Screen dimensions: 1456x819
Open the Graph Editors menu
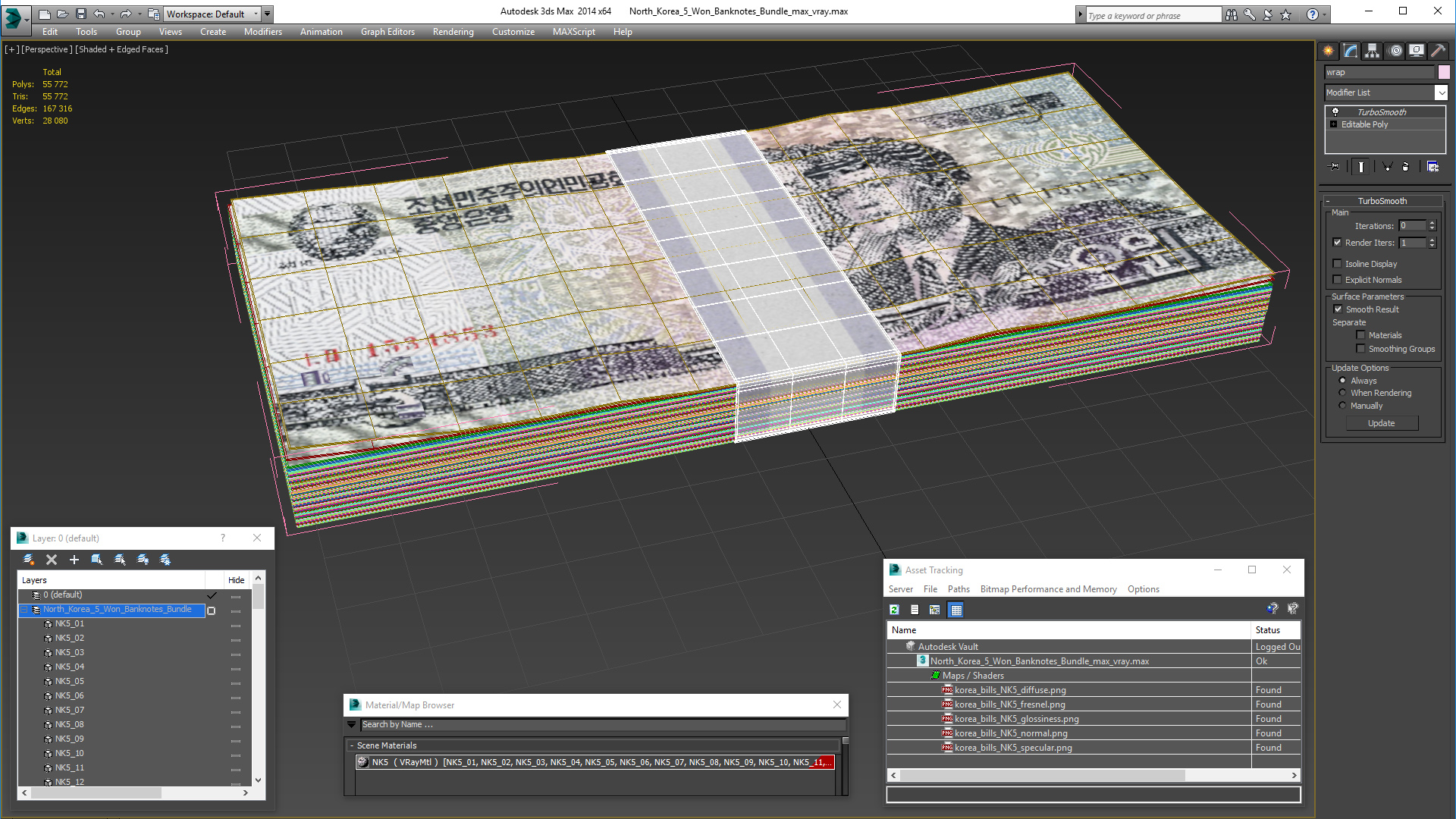click(x=388, y=32)
